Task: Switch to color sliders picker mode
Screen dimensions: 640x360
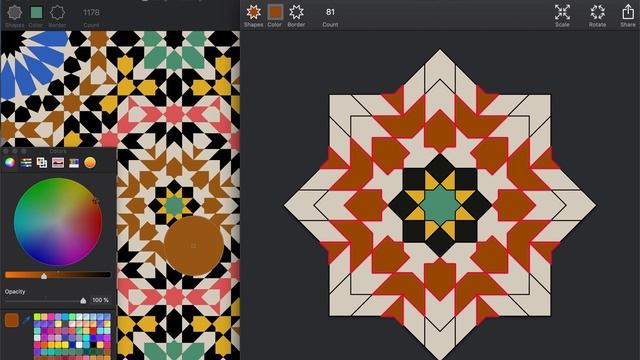Action: pyautogui.click(x=26, y=162)
